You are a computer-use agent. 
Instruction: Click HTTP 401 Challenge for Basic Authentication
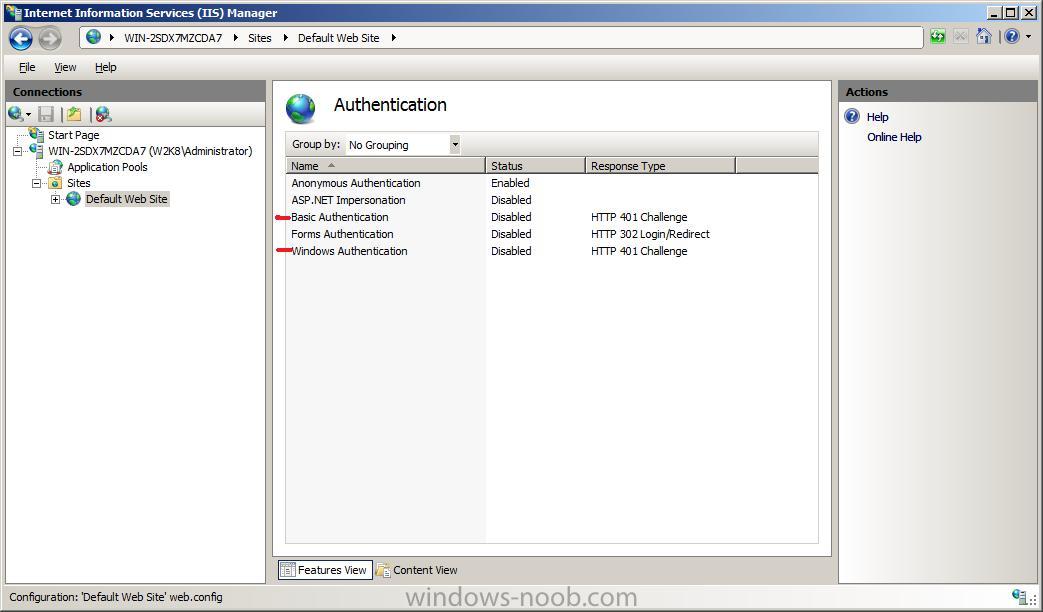coord(639,217)
